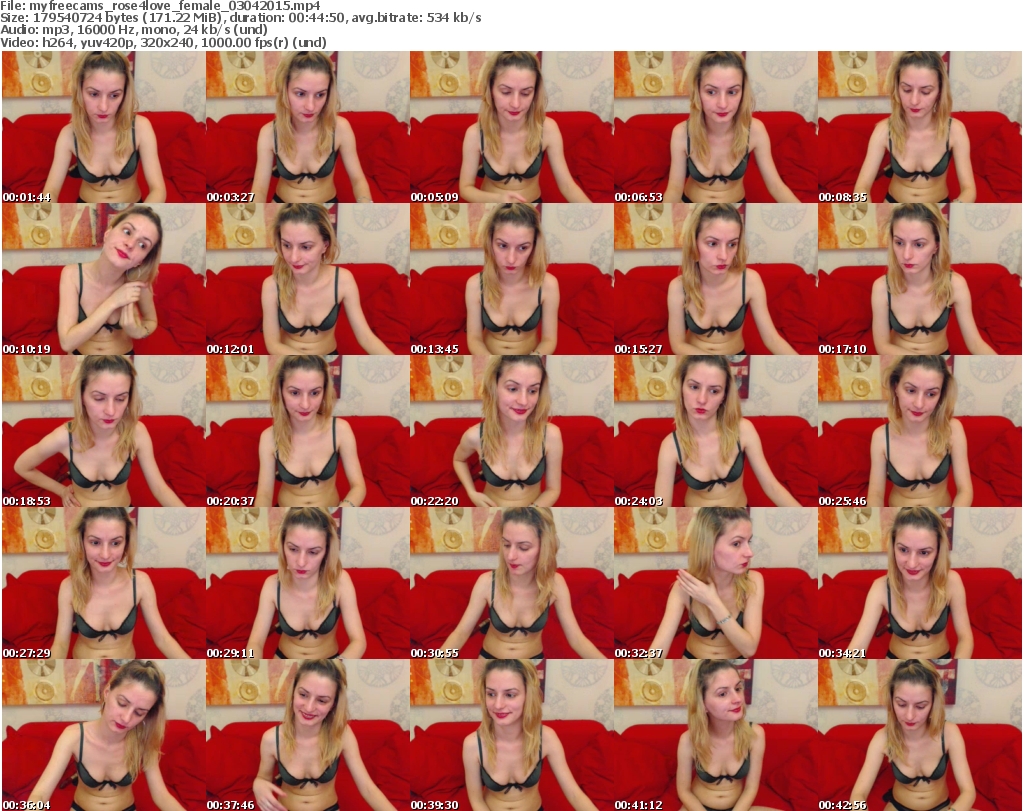The height and width of the screenshot is (811, 1024).
Task: View the frame captured at 00:39:30
Action: [512, 735]
